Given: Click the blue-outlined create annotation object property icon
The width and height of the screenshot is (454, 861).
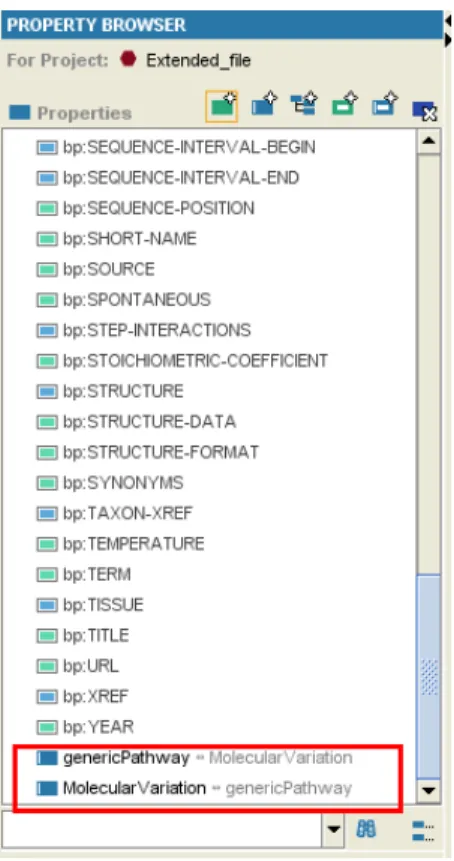Looking at the screenshot, I should 384,104.
